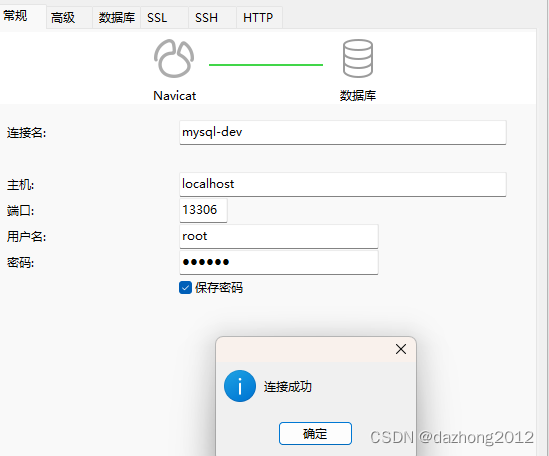Focus the 密码 password field

pyautogui.click(x=279, y=262)
